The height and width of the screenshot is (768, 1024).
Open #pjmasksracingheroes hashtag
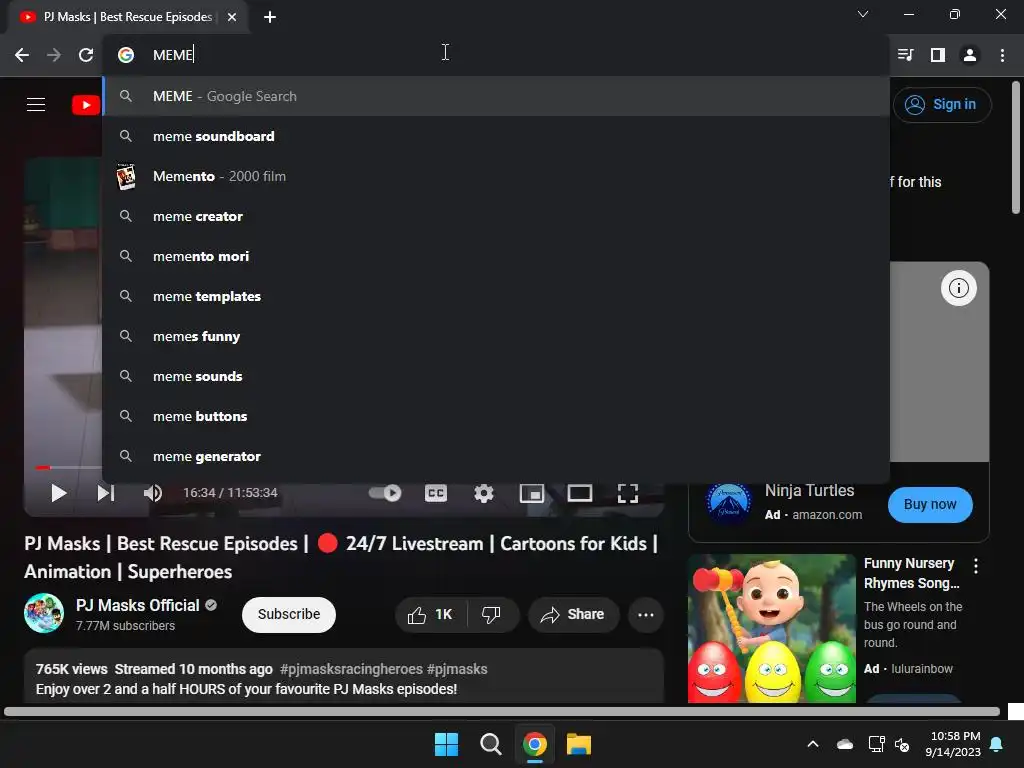tap(351, 669)
